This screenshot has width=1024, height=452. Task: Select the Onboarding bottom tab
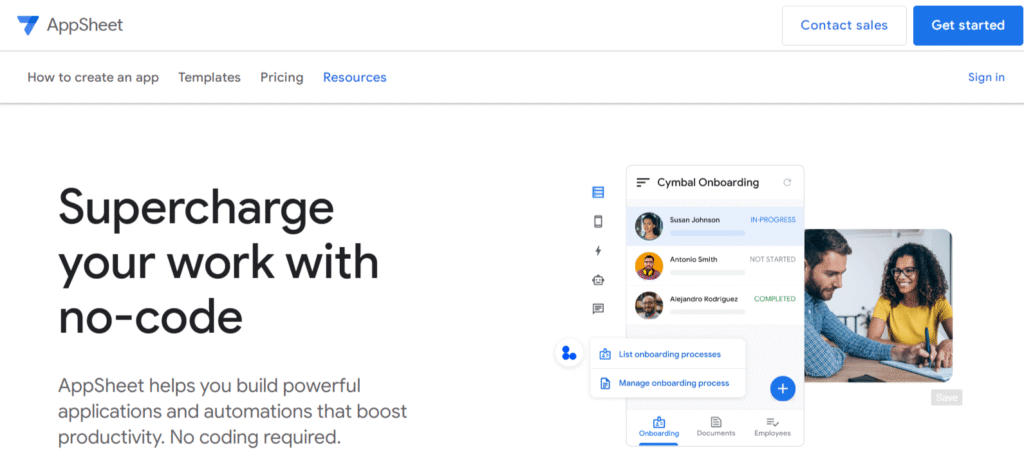659,427
